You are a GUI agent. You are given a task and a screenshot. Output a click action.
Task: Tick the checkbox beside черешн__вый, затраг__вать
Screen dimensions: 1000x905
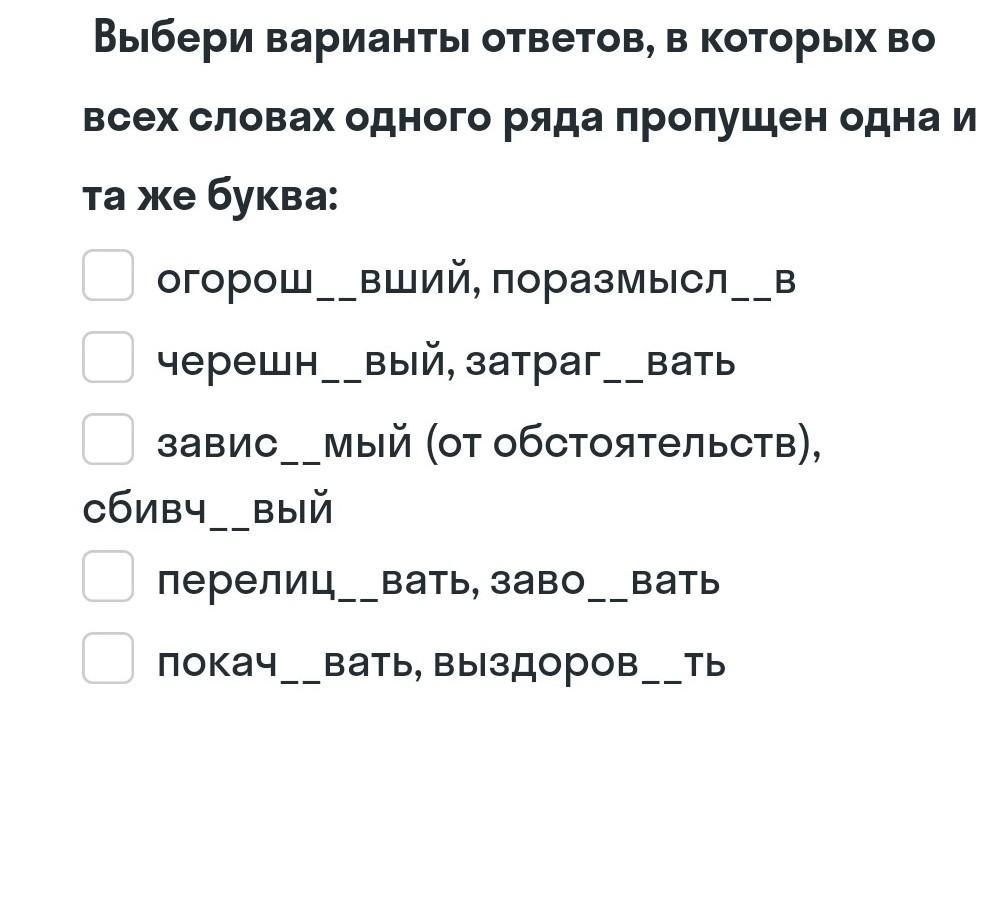coord(108,358)
